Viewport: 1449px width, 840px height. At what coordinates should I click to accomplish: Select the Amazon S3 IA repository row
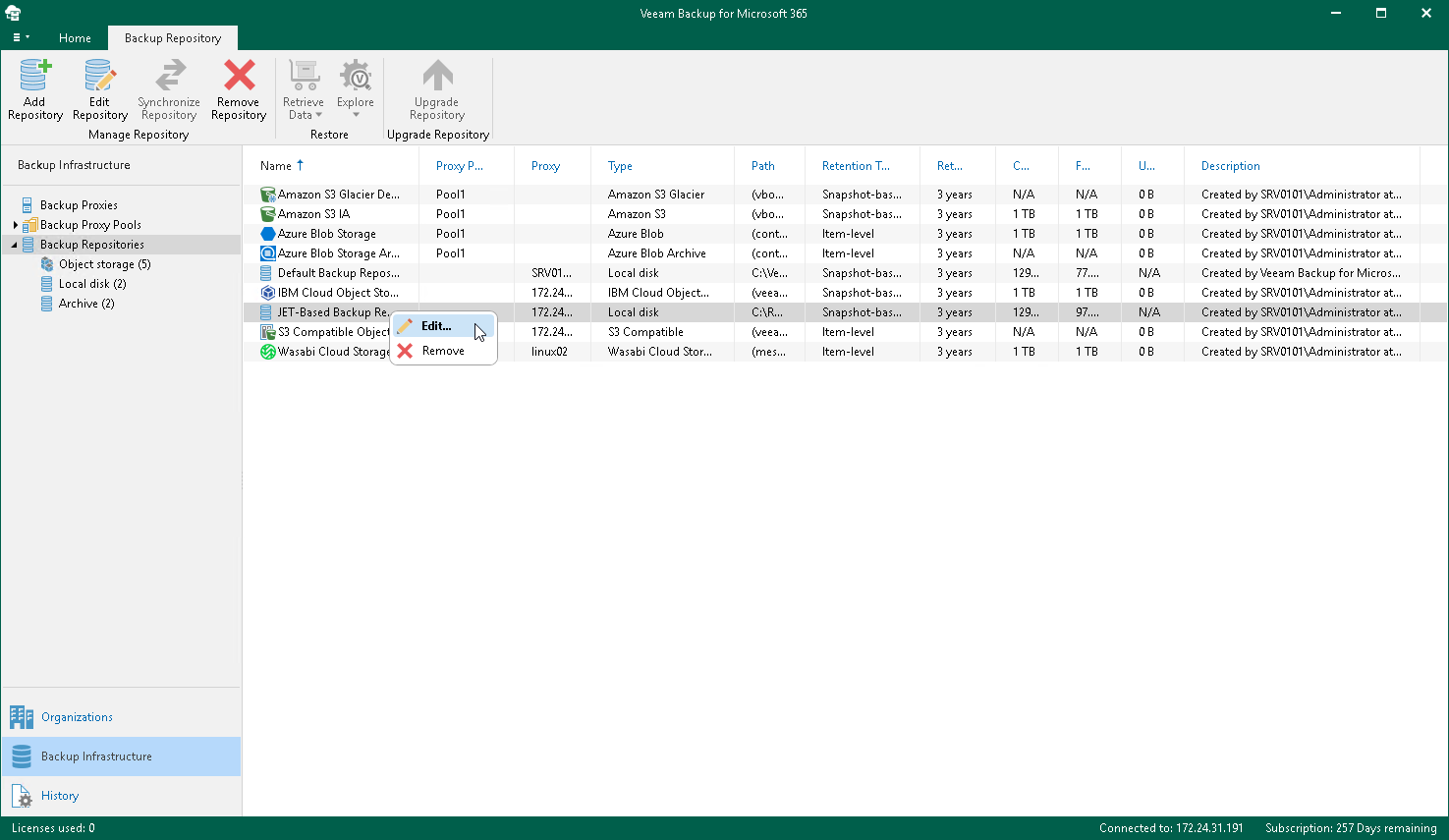[845, 214]
